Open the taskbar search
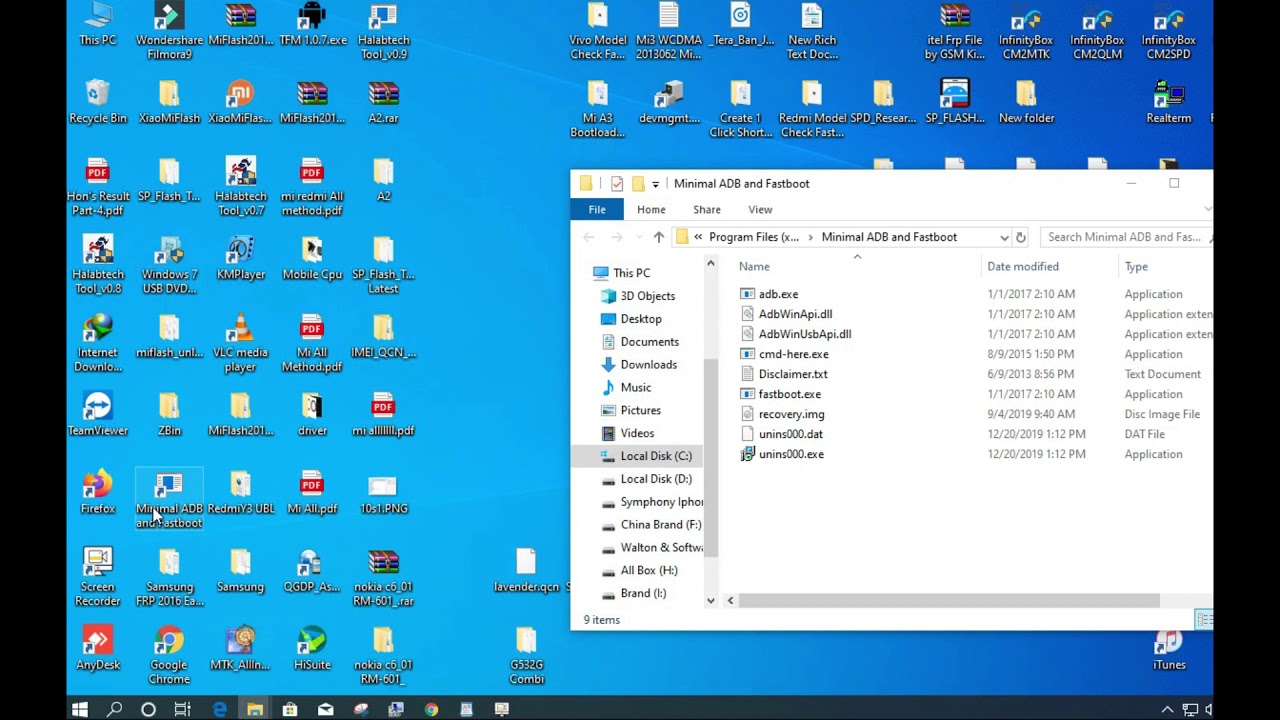The height and width of the screenshot is (720, 1280). (x=115, y=709)
